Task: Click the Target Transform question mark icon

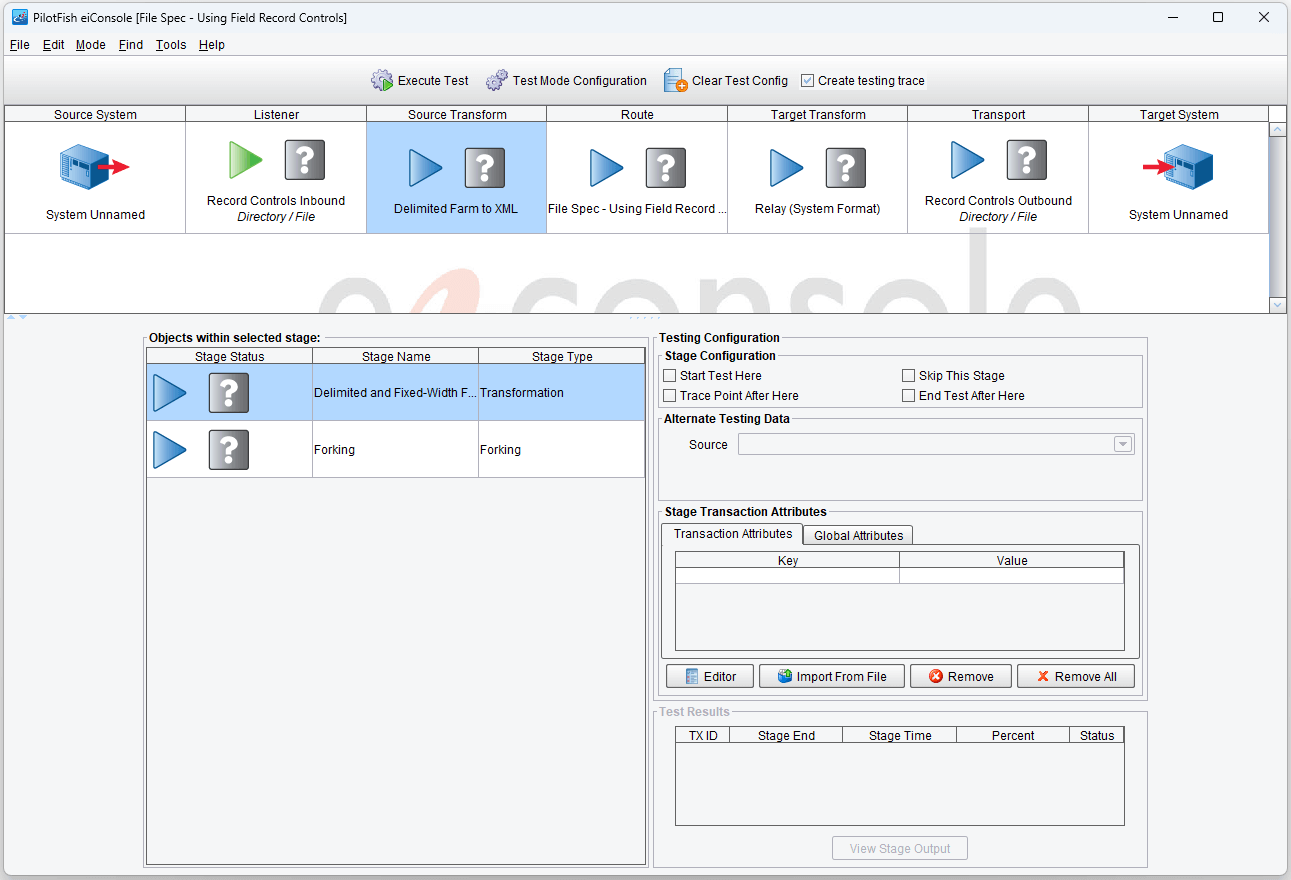Action: 846,168
